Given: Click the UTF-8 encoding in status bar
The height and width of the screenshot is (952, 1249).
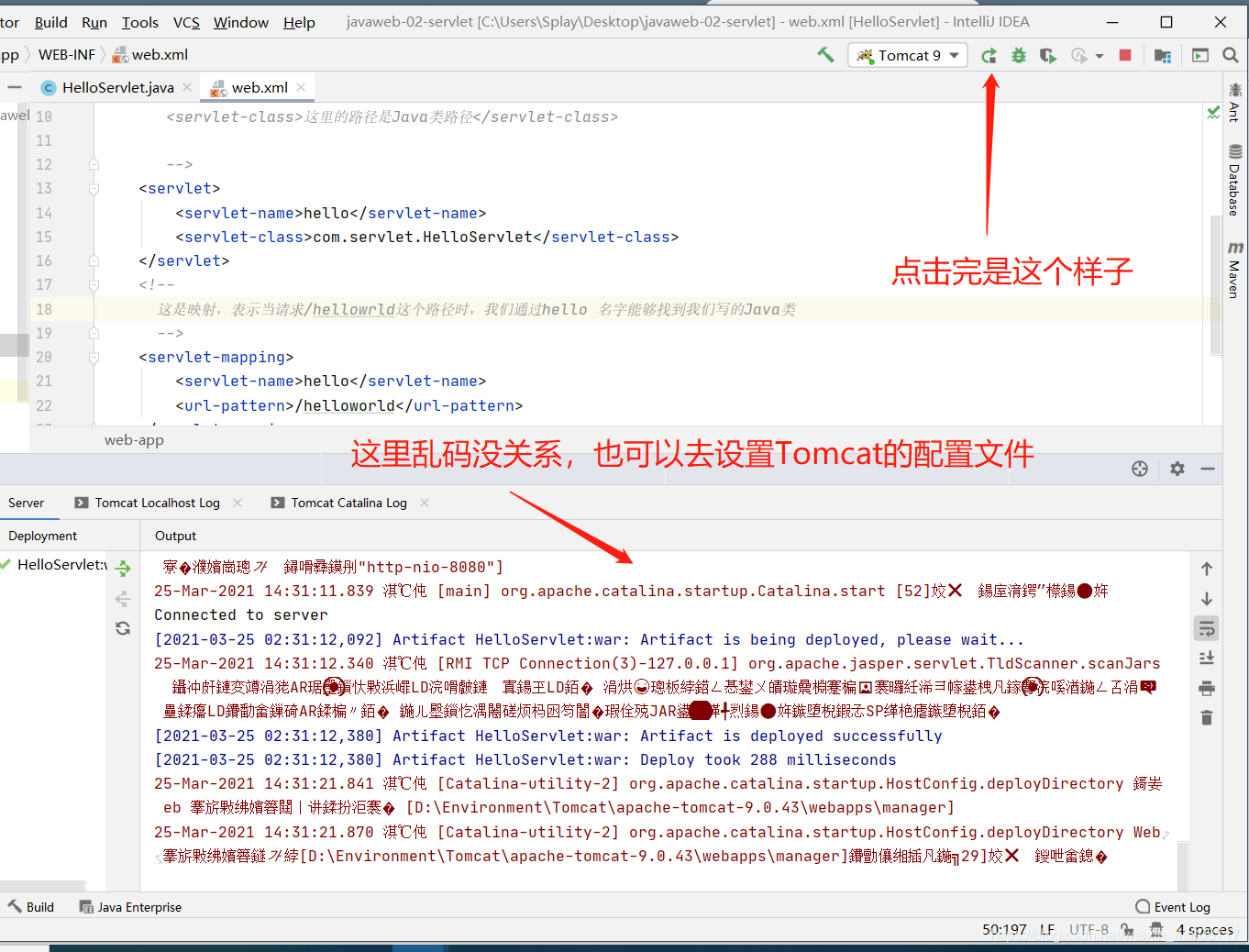Looking at the screenshot, I should pos(1089,930).
